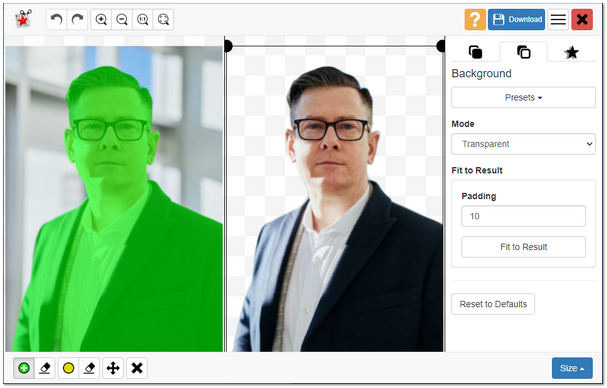Screen dimensions: 607x388
Task: Redo the last undone edit
Action: 77,19
